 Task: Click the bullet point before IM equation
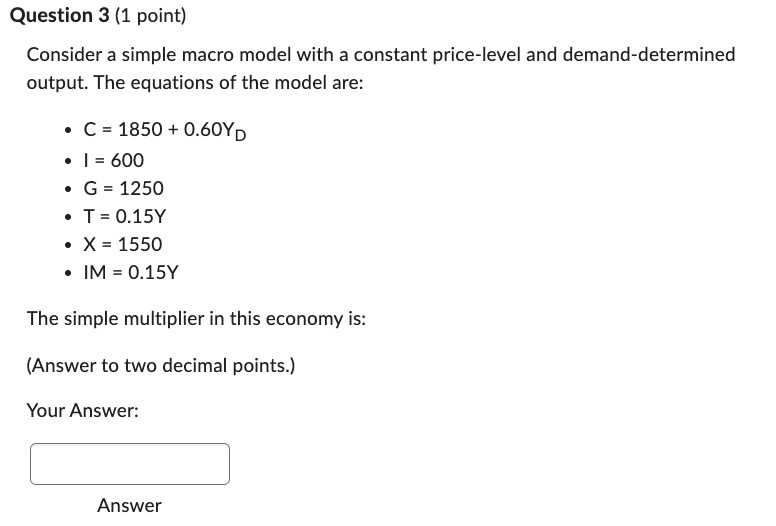68,273
